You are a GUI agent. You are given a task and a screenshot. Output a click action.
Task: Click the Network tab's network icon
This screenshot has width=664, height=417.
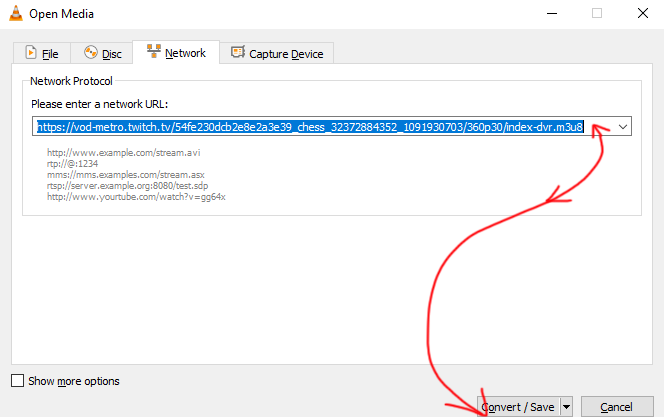(x=154, y=52)
